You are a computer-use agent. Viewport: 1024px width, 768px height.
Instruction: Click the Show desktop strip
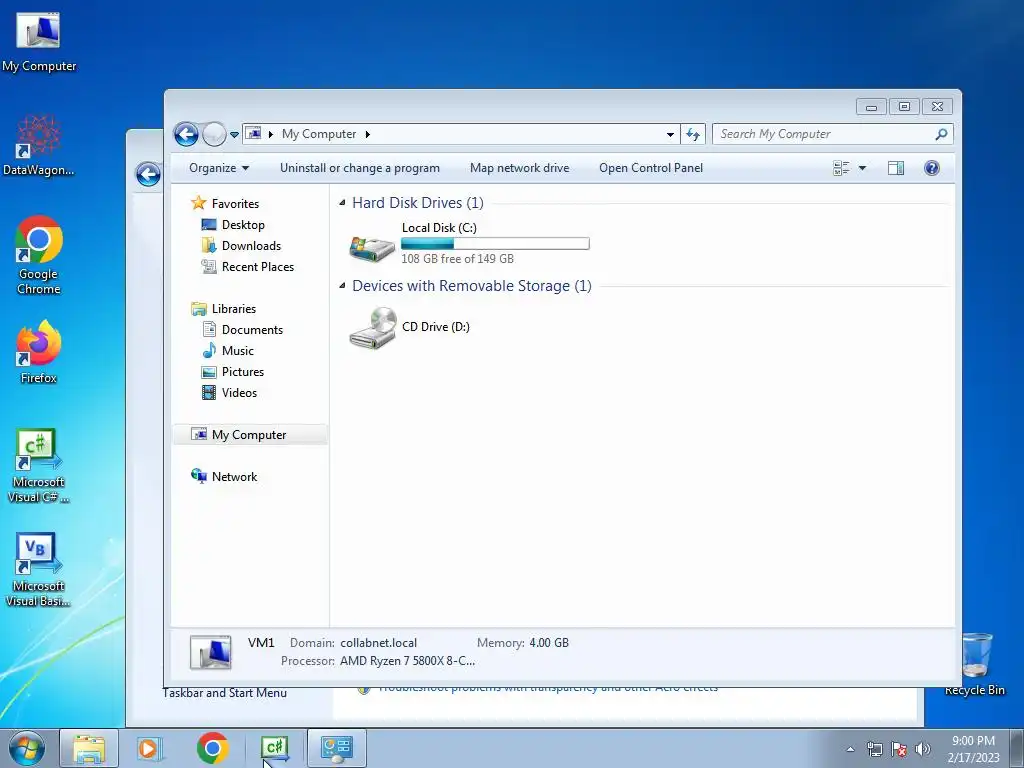[1017, 748]
